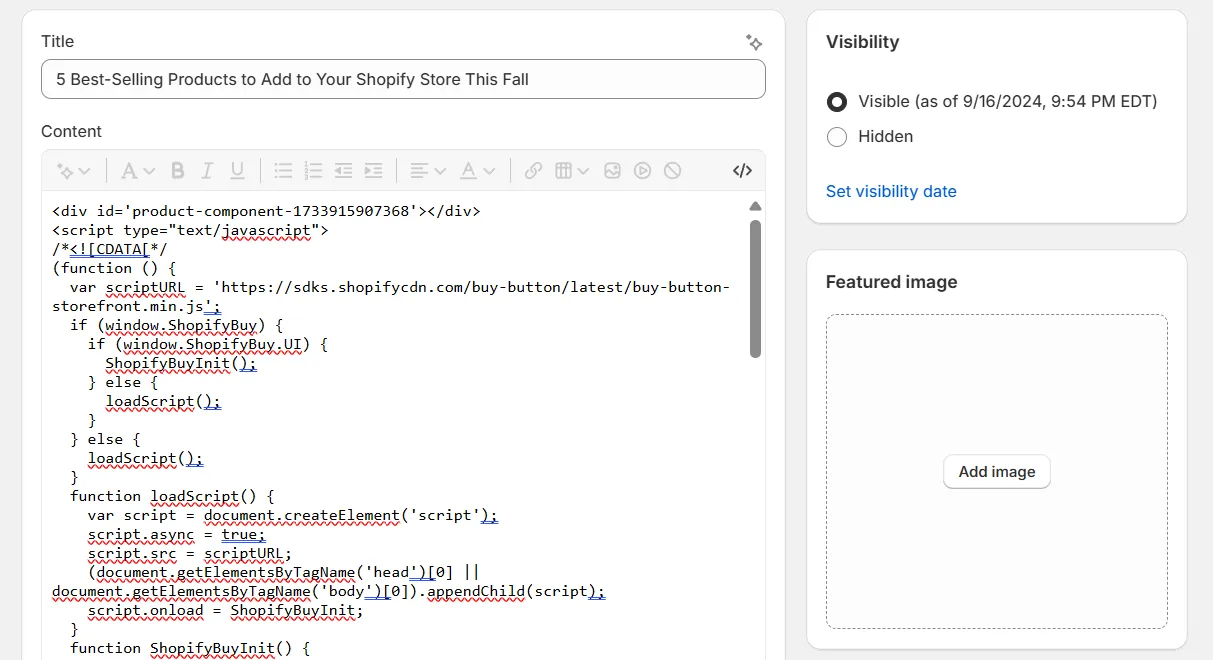Image resolution: width=1213 pixels, height=660 pixels.
Task: Toggle the show HTML code view button
Action: click(x=742, y=171)
